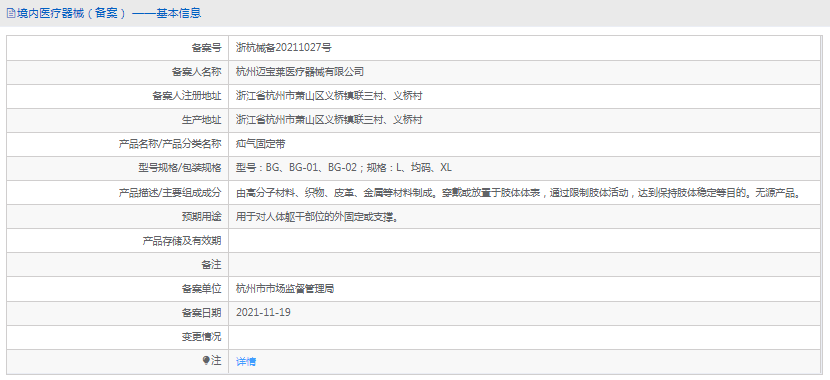Select the date 2021-11-19
The width and height of the screenshot is (830, 380).
click(263, 313)
